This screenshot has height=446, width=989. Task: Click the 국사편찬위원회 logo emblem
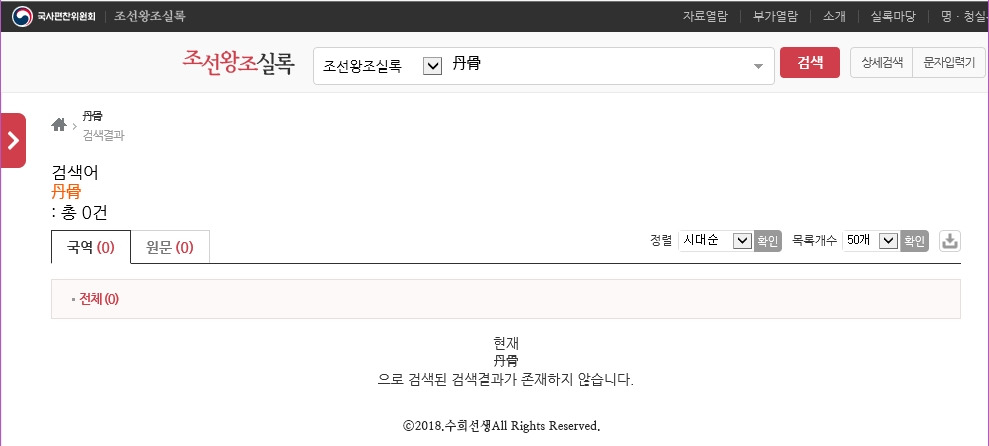23,16
